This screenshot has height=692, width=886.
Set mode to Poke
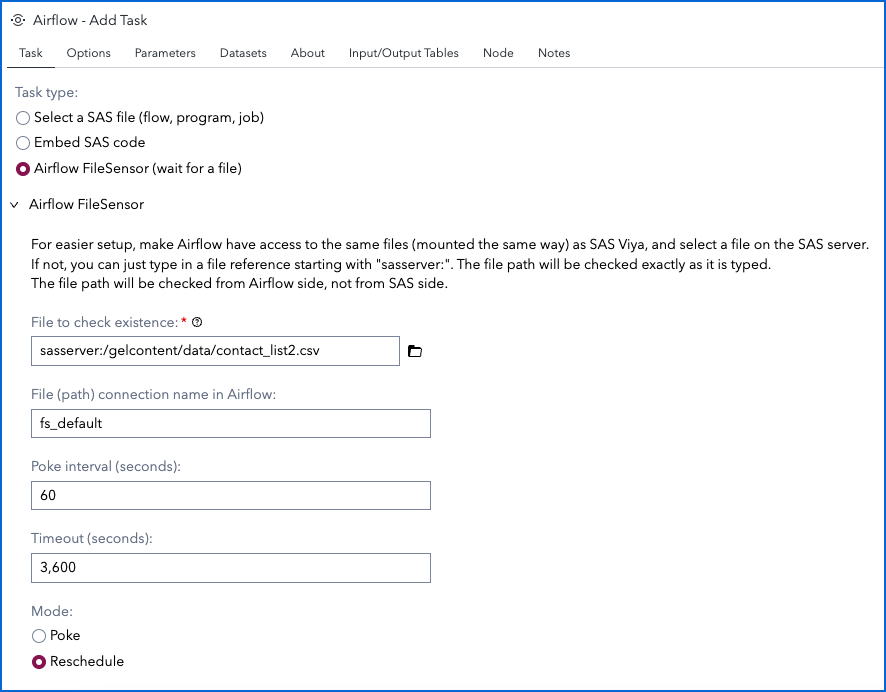pos(38,636)
